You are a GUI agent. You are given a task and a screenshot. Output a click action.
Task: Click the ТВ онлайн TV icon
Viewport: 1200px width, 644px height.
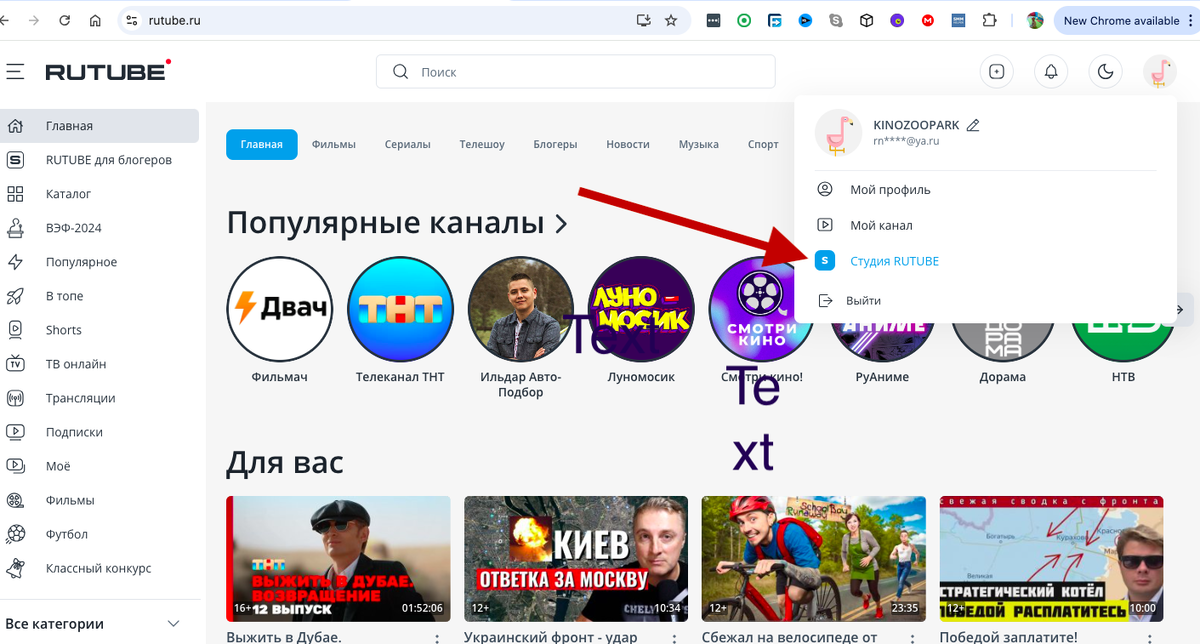(16, 364)
